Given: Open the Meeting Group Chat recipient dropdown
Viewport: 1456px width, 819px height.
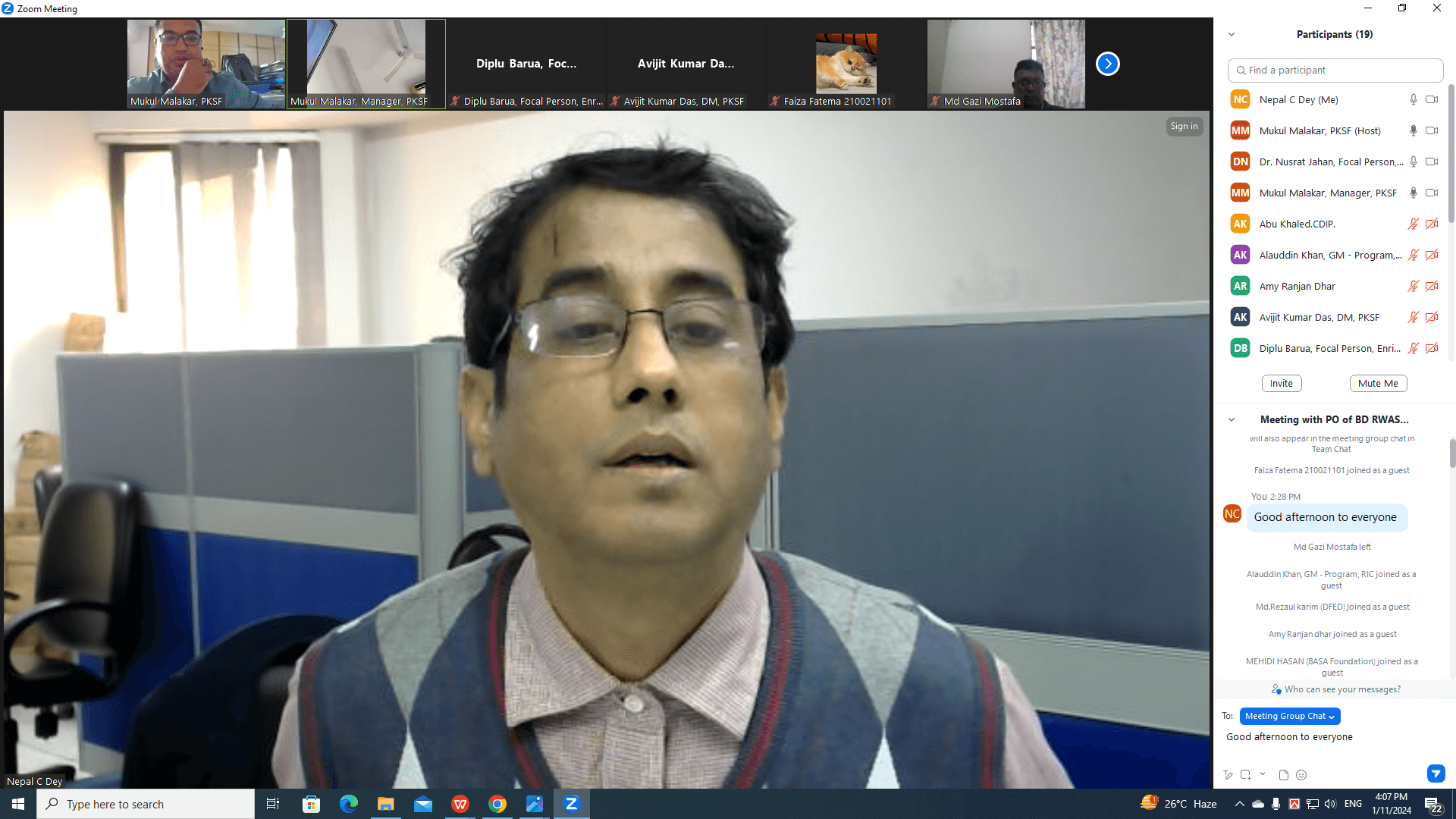Looking at the screenshot, I should [x=1289, y=716].
